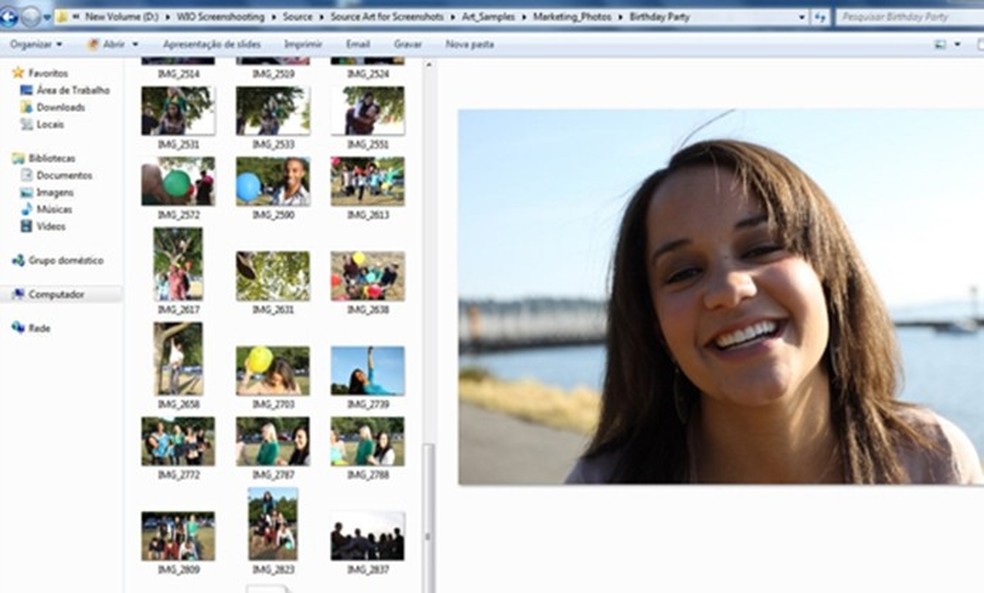Click Gravar in the toolbar
984x593 pixels.
tap(407, 45)
